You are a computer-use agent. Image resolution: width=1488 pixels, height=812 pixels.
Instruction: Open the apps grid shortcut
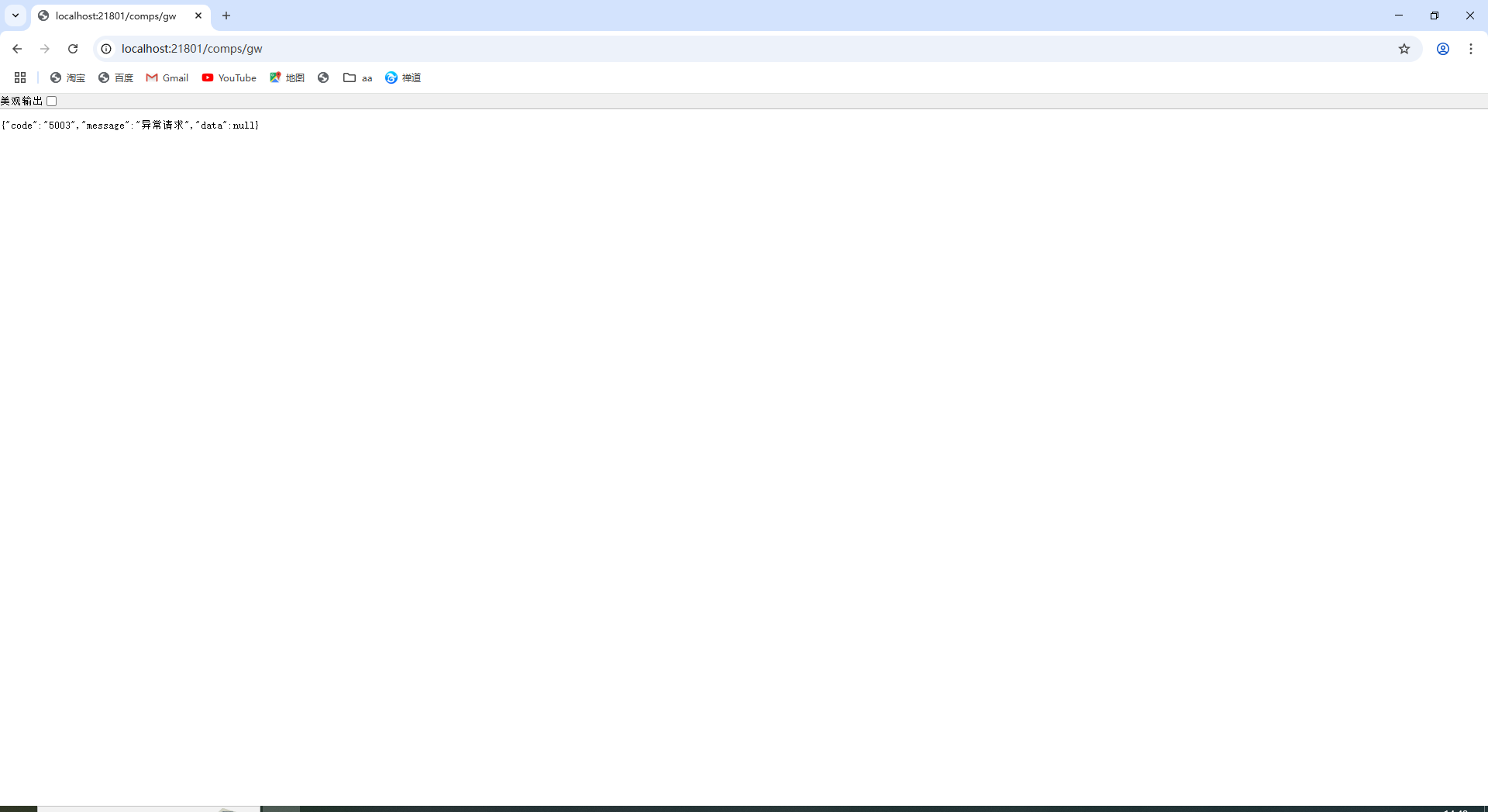click(20, 77)
